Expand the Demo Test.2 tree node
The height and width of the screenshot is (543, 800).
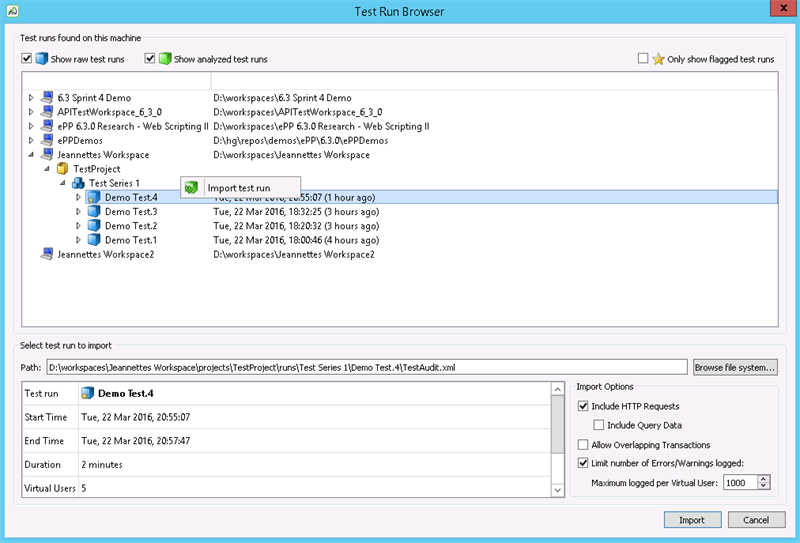pyautogui.click(x=79, y=227)
